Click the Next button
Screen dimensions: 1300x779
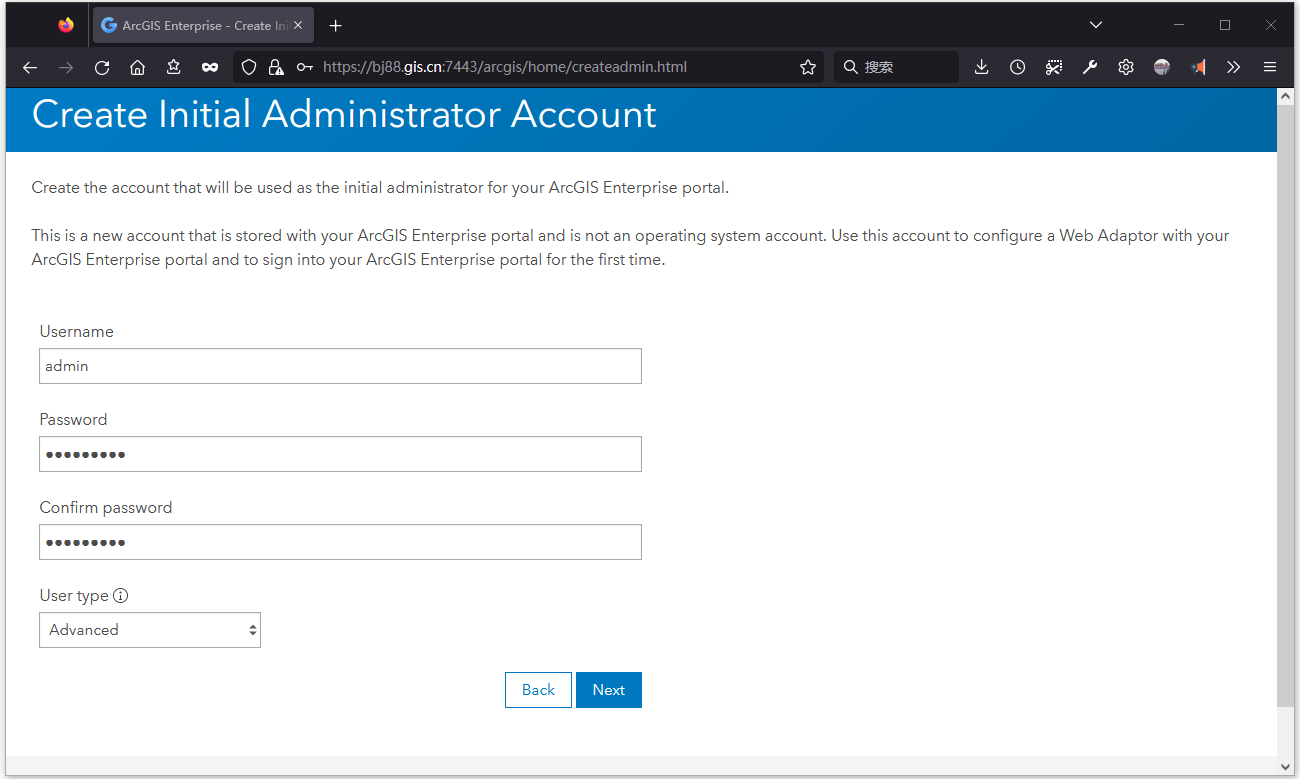coord(609,690)
